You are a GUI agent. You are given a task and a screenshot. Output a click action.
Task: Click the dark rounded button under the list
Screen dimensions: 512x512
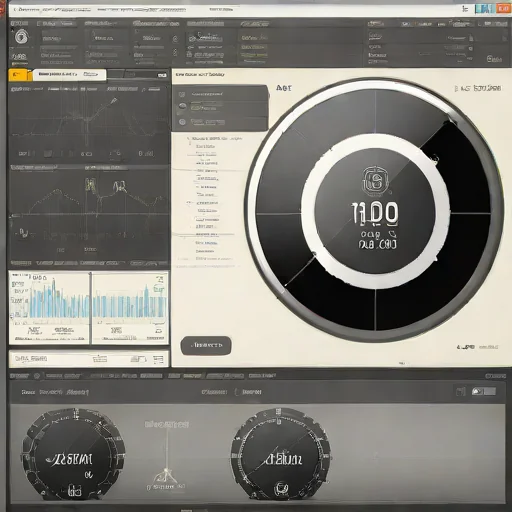point(206,345)
